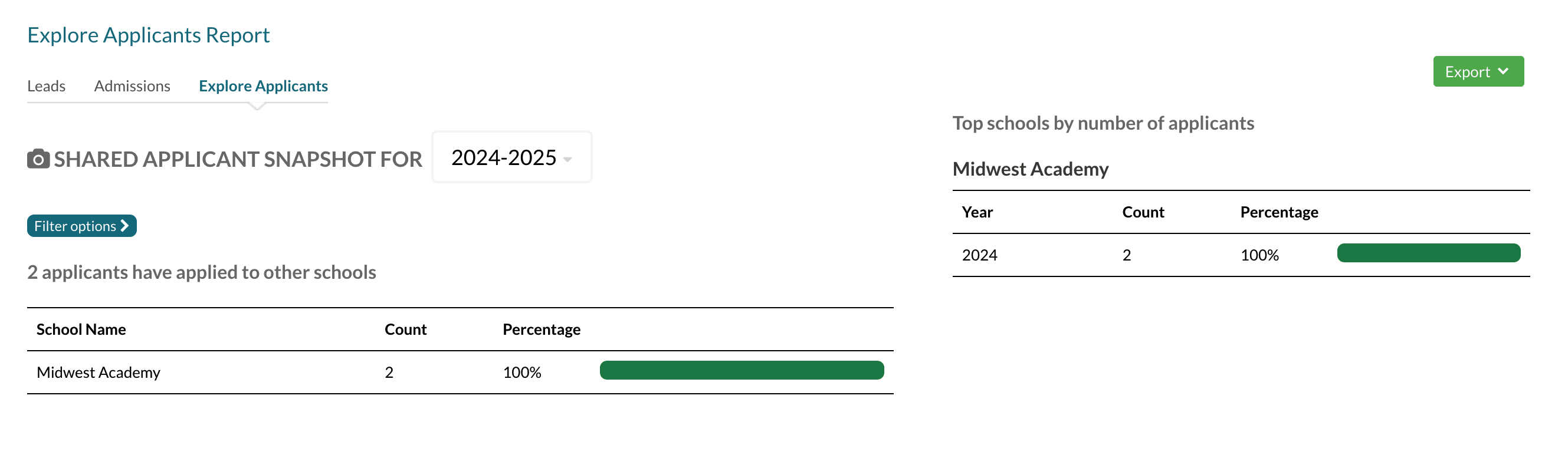Expand the Filter options panel
Image resolution: width=1568 pixels, height=468 pixels.
pos(81,226)
